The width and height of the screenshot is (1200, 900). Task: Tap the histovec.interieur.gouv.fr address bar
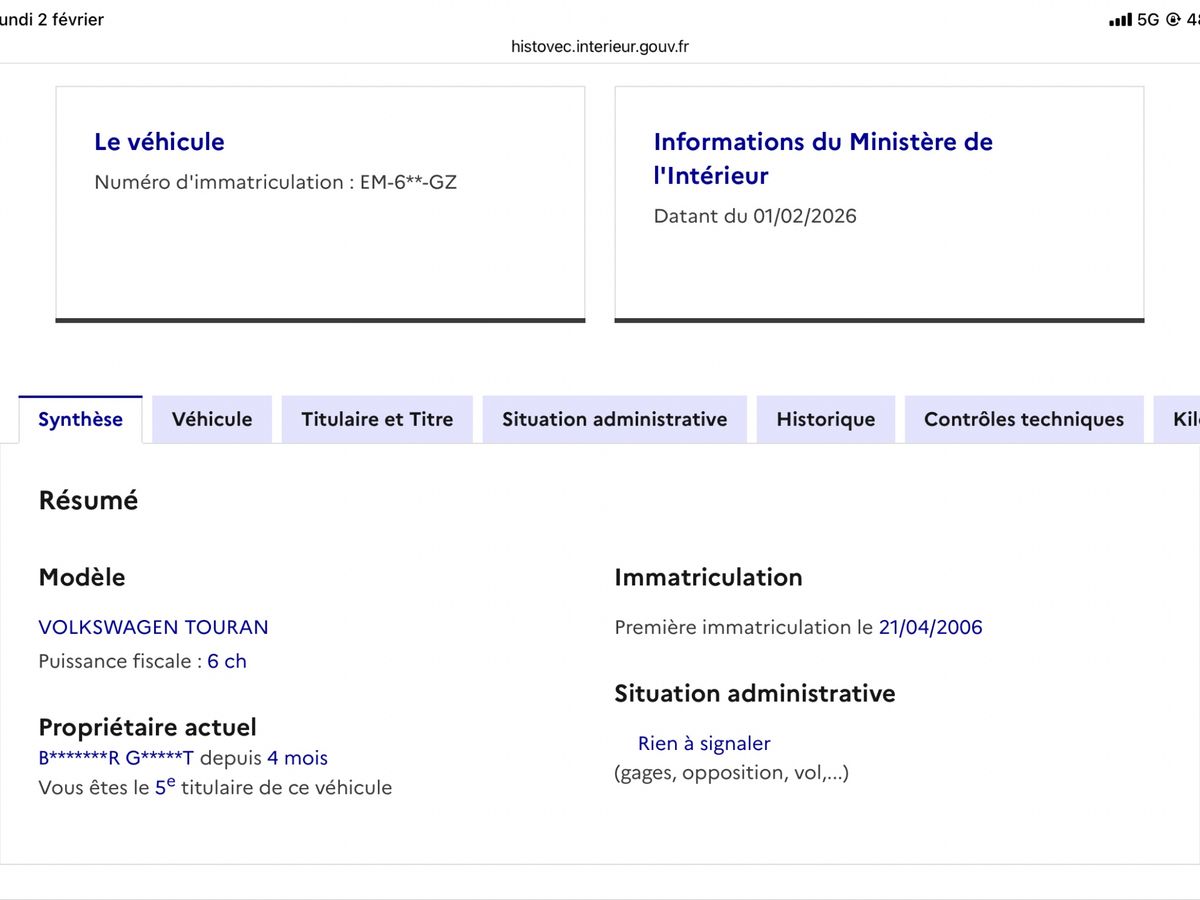pos(600,46)
